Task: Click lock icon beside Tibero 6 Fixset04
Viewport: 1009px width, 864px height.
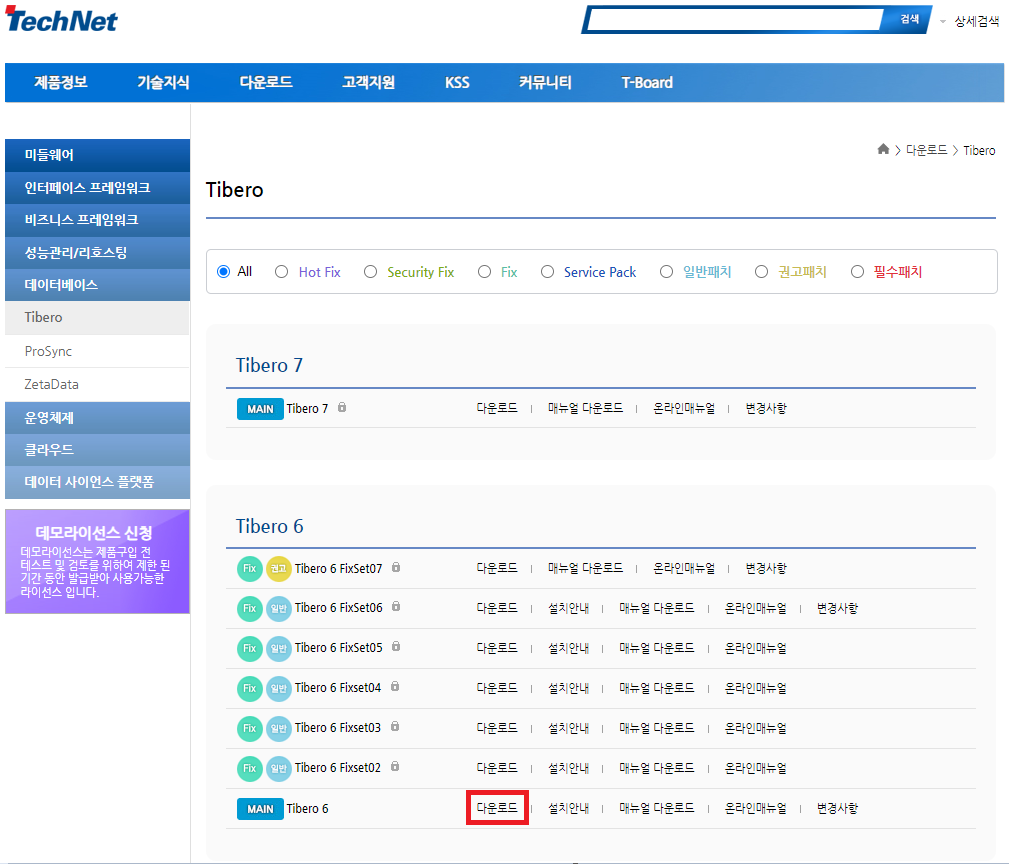Action: click(x=395, y=686)
